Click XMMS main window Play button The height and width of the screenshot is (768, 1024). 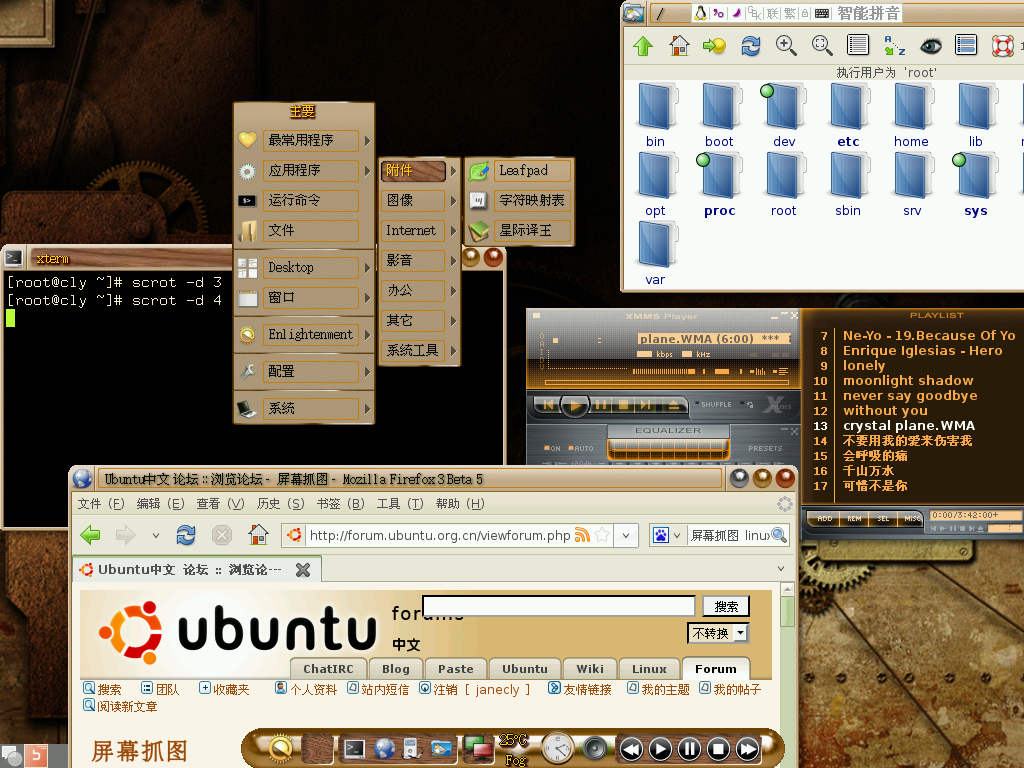[575, 406]
